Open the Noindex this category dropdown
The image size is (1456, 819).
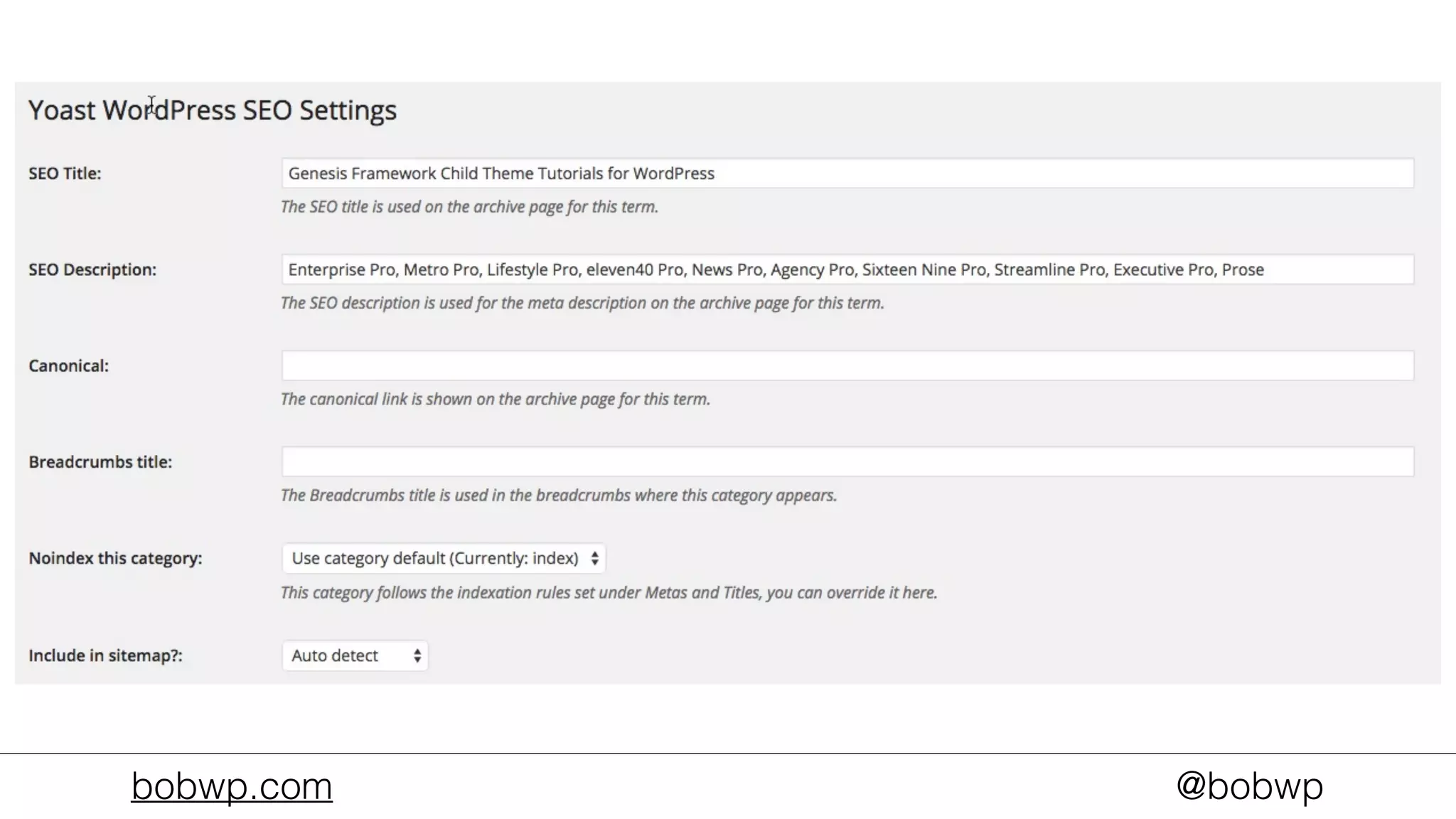tap(444, 558)
